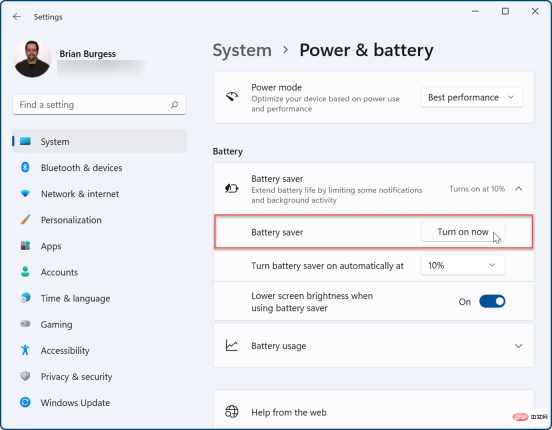The image size is (552, 430).
Task: Click the Battery usage chart icon
Action: pyautogui.click(x=232, y=345)
